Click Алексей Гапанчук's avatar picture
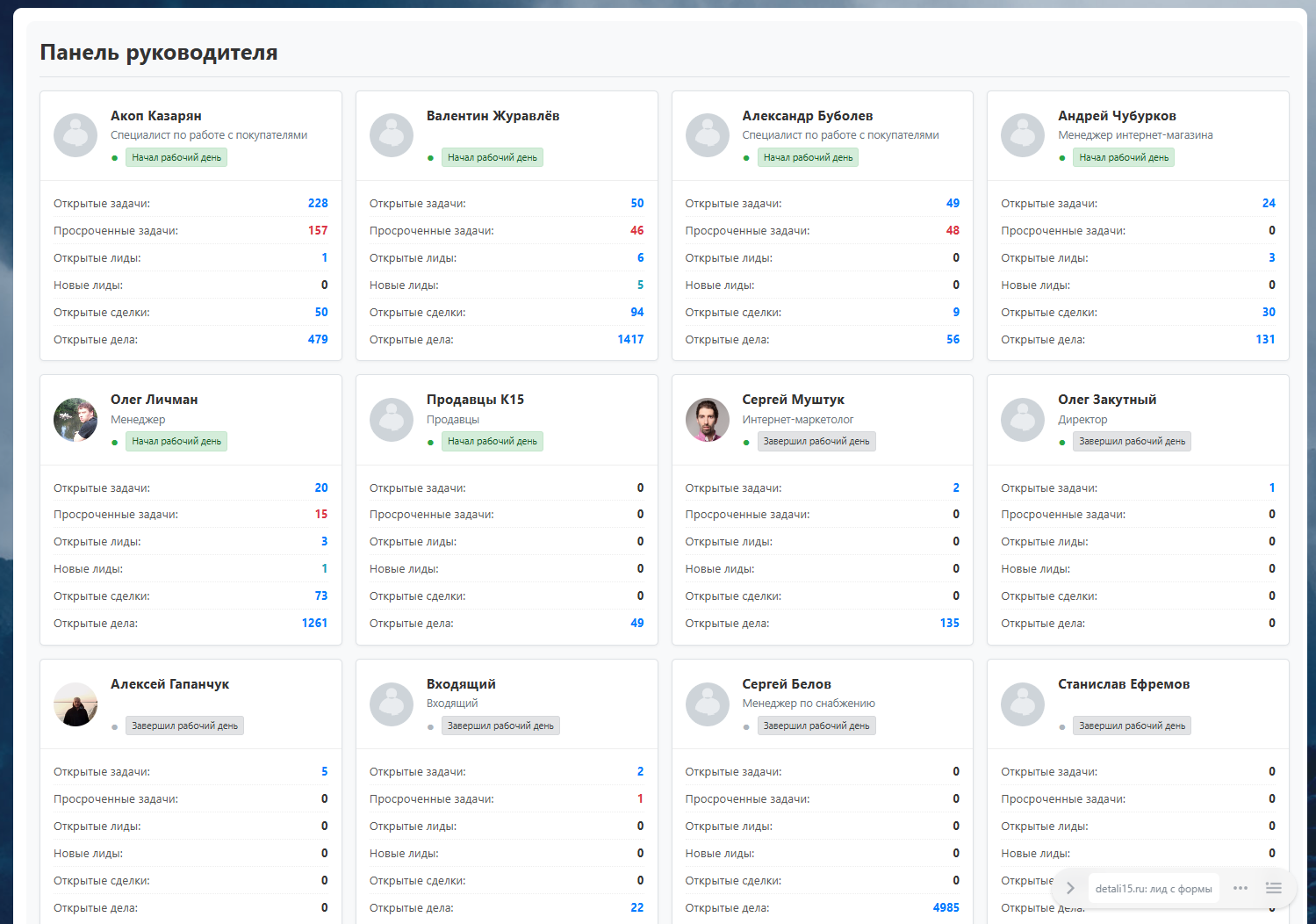 [76, 704]
